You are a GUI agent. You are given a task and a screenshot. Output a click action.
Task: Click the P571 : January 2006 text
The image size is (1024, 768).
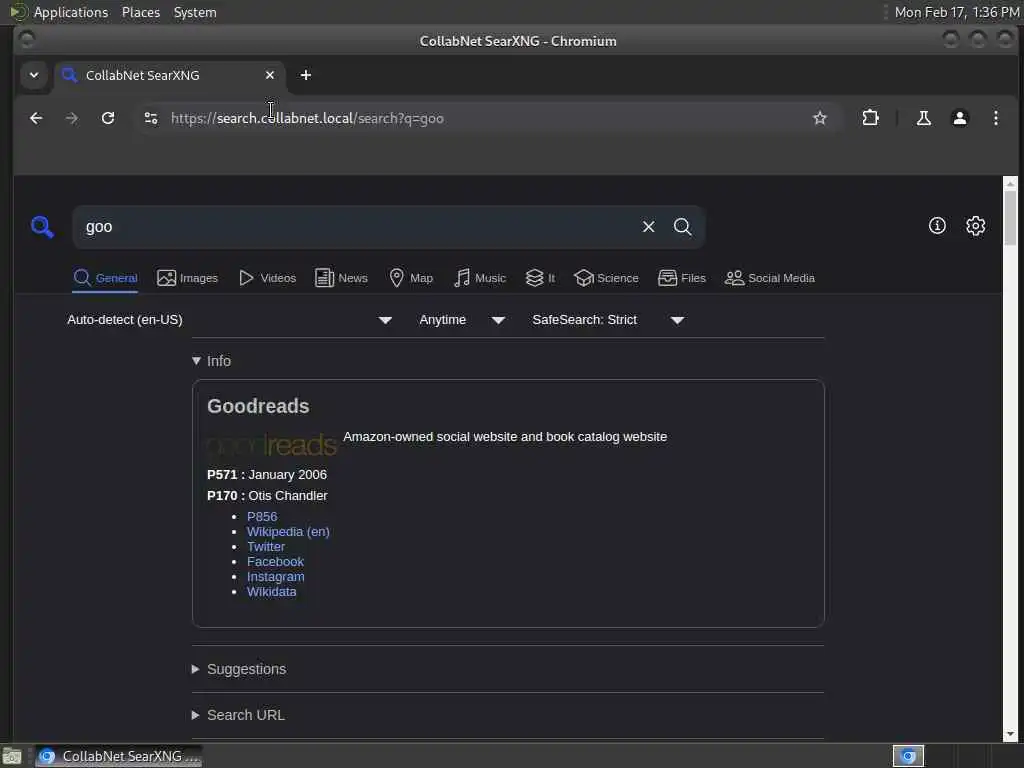266,475
